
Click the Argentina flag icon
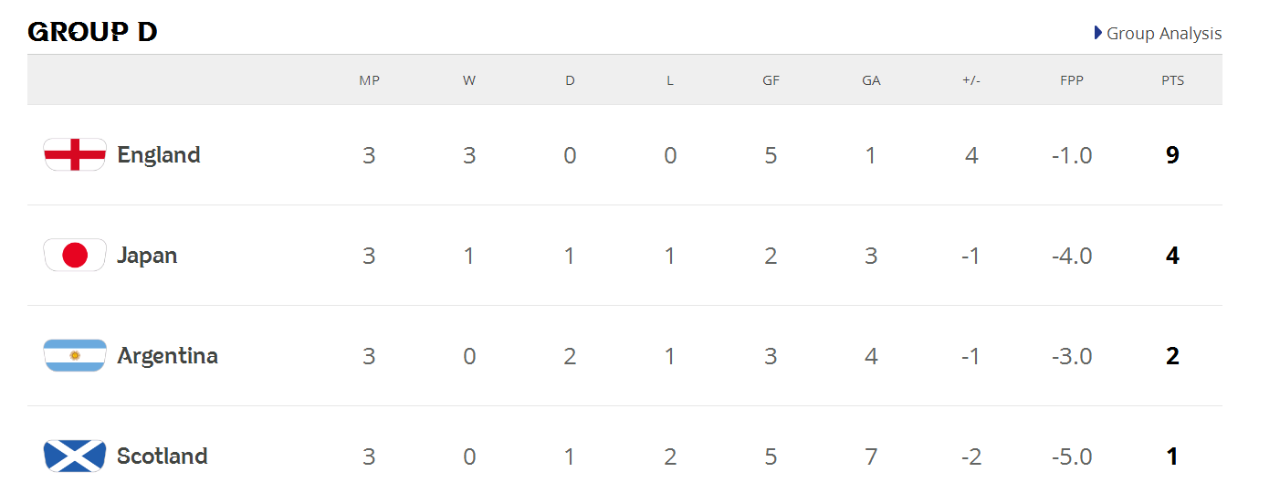coord(75,355)
